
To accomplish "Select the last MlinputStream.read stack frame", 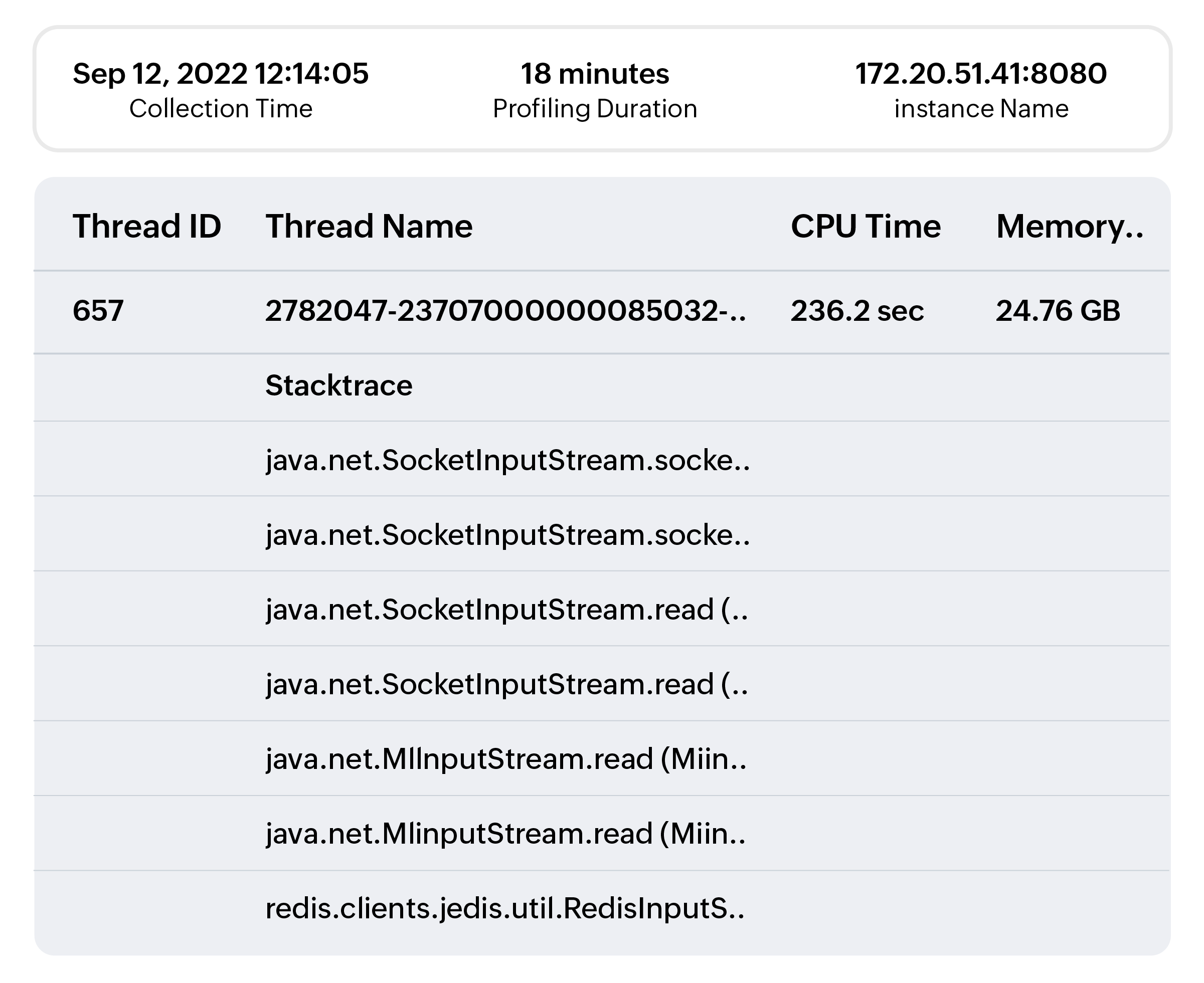I will [x=505, y=834].
